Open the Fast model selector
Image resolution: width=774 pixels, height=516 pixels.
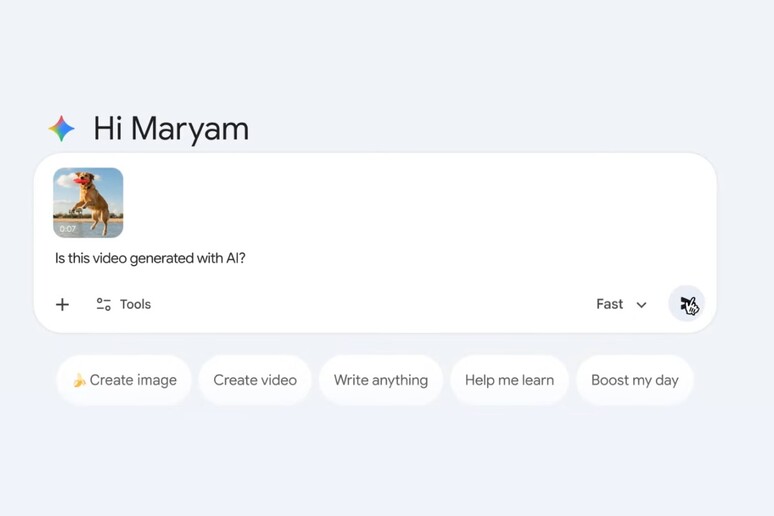tap(610, 304)
